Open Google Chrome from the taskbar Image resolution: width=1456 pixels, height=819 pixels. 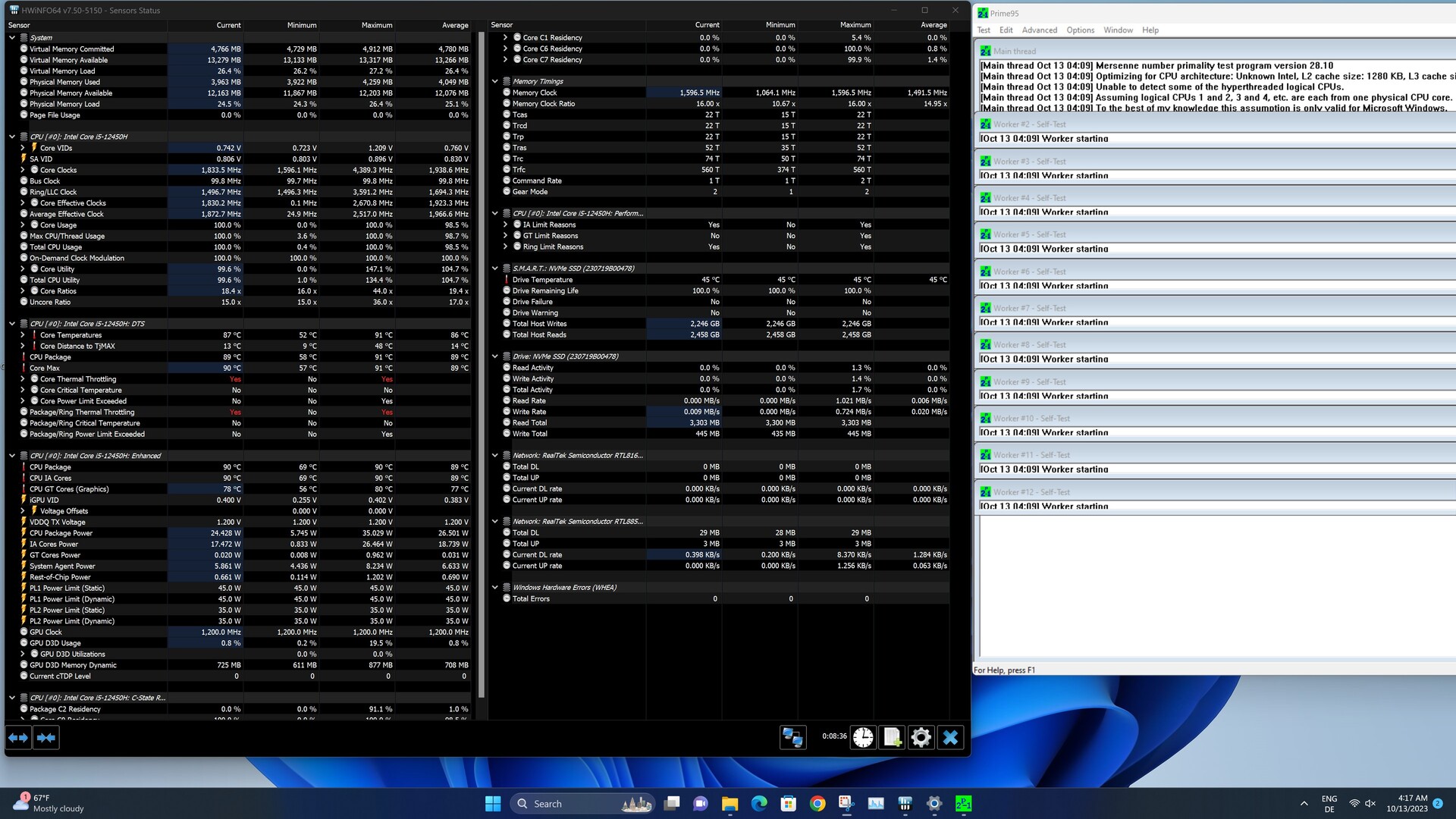pyautogui.click(x=817, y=804)
